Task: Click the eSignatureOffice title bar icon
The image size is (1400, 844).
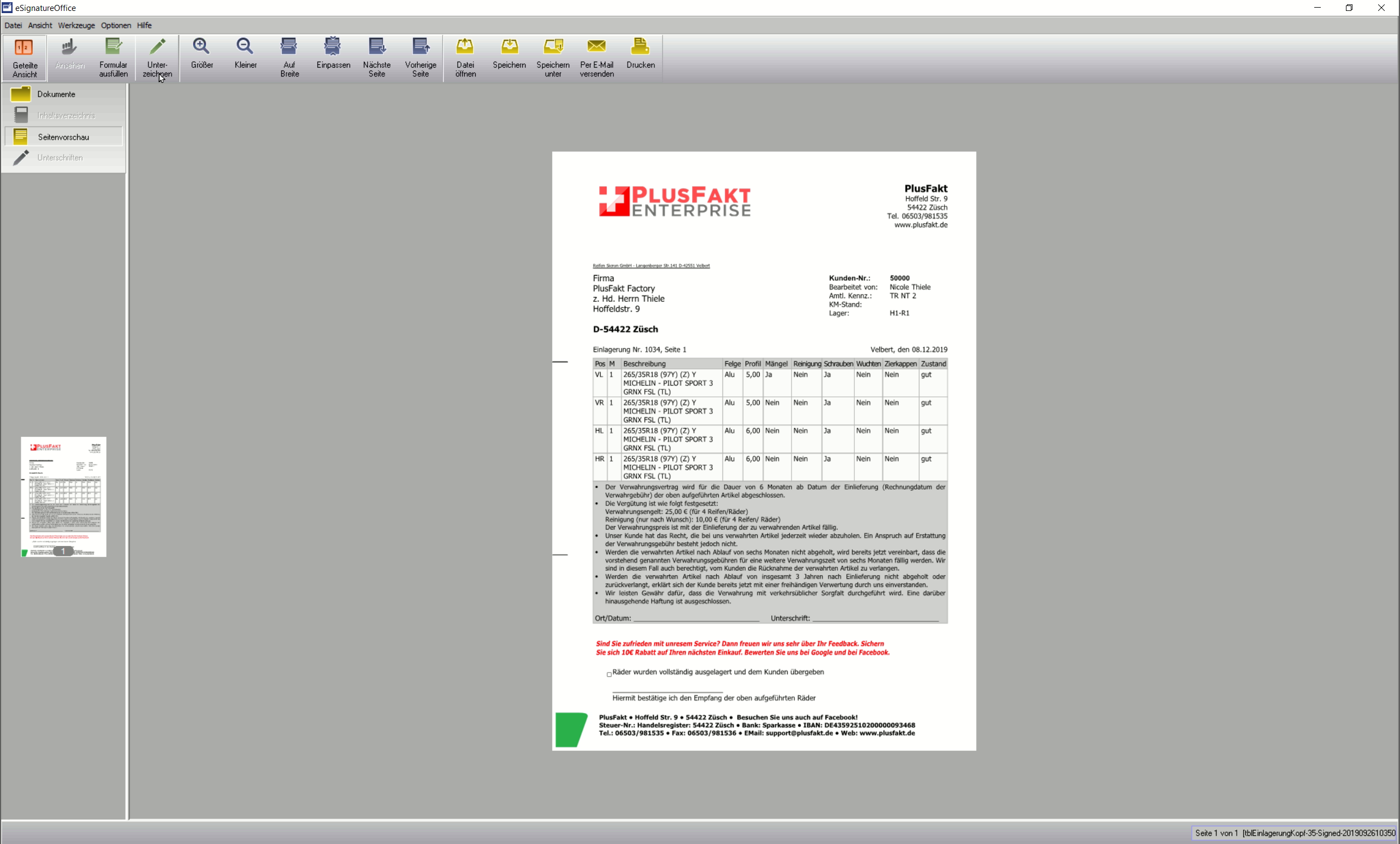Action: (7, 8)
